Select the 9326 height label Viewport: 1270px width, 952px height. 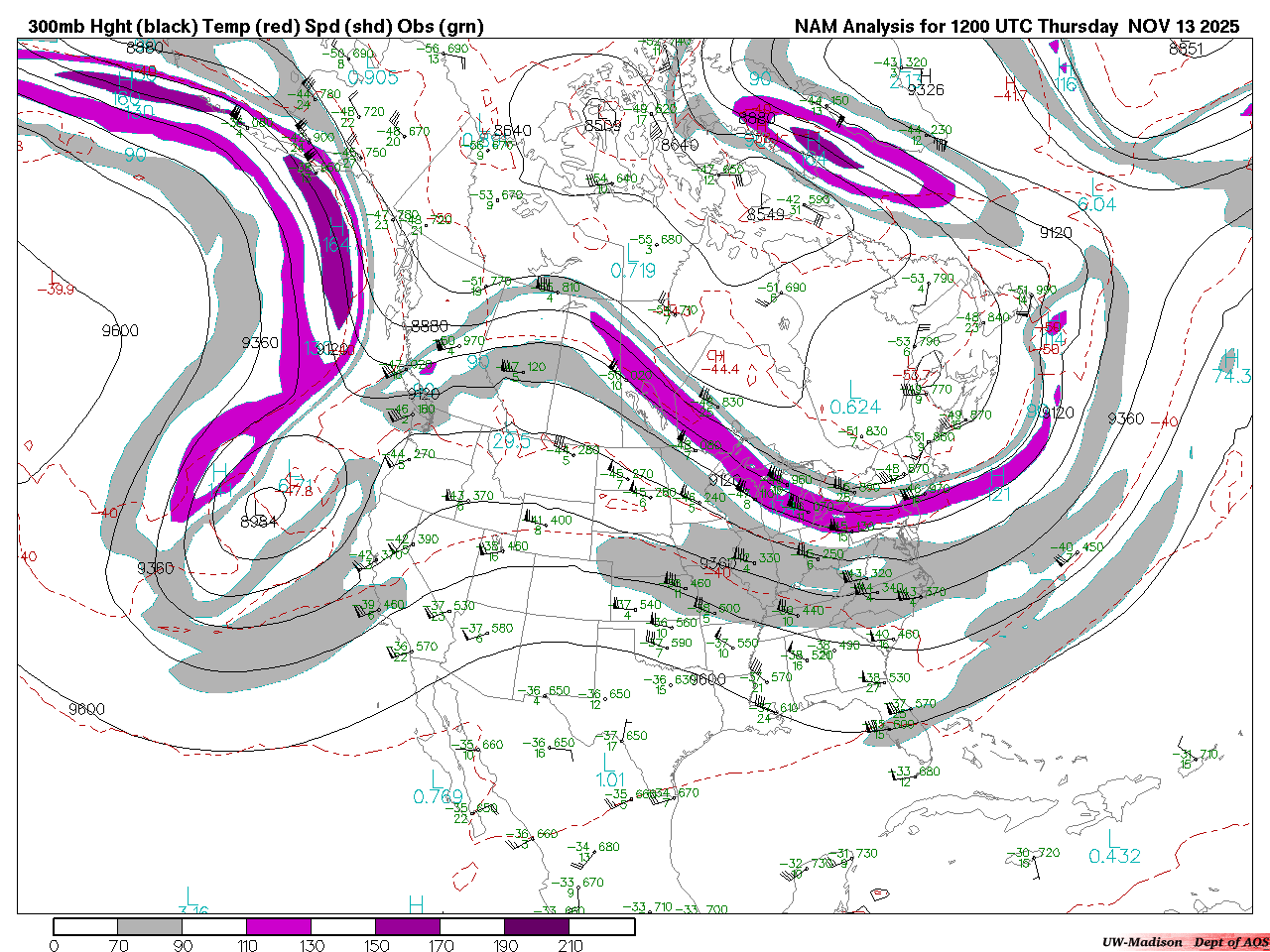pyautogui.click(x=925, y=90)
